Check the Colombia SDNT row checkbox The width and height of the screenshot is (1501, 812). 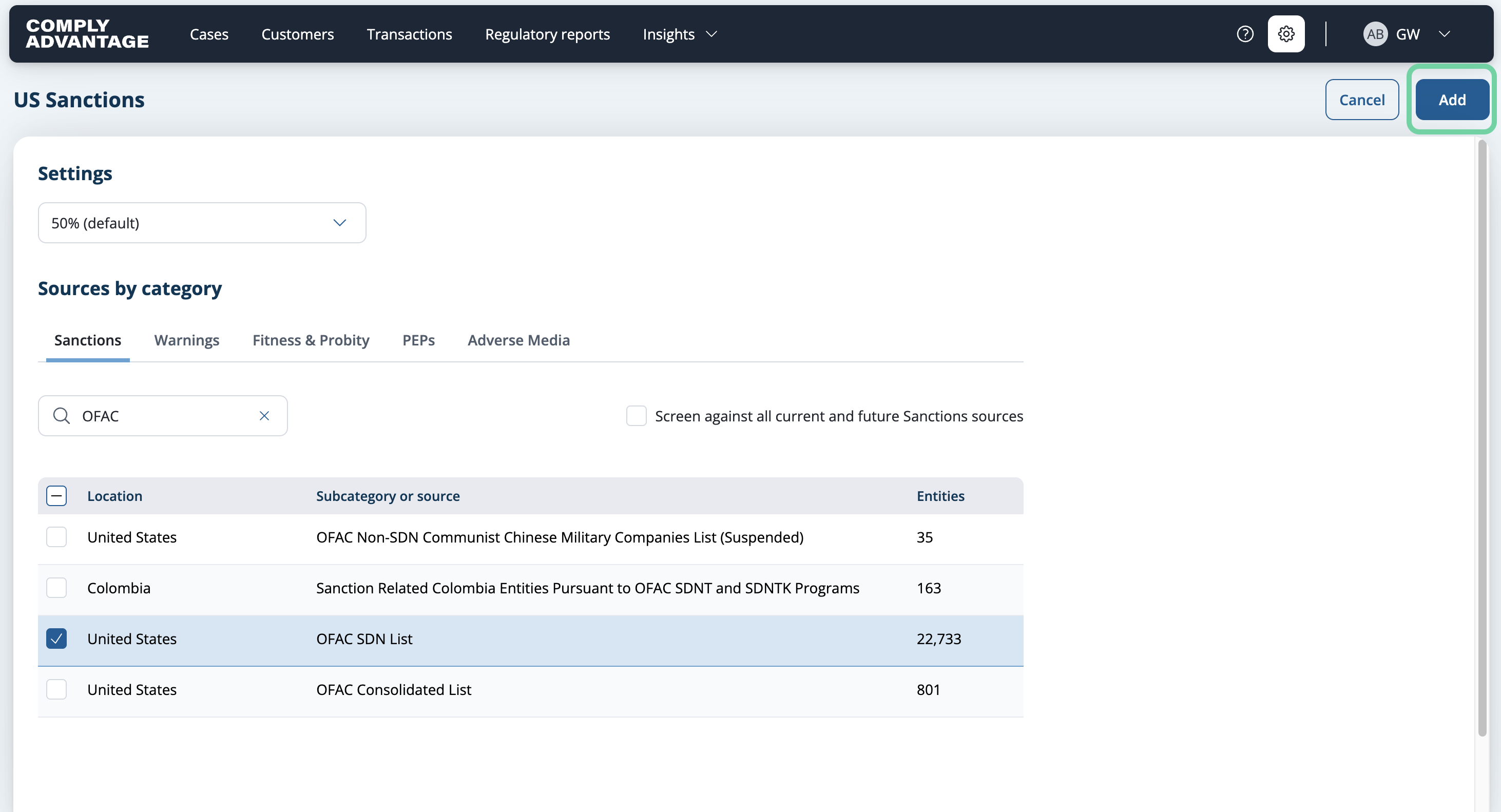point(56,588)
